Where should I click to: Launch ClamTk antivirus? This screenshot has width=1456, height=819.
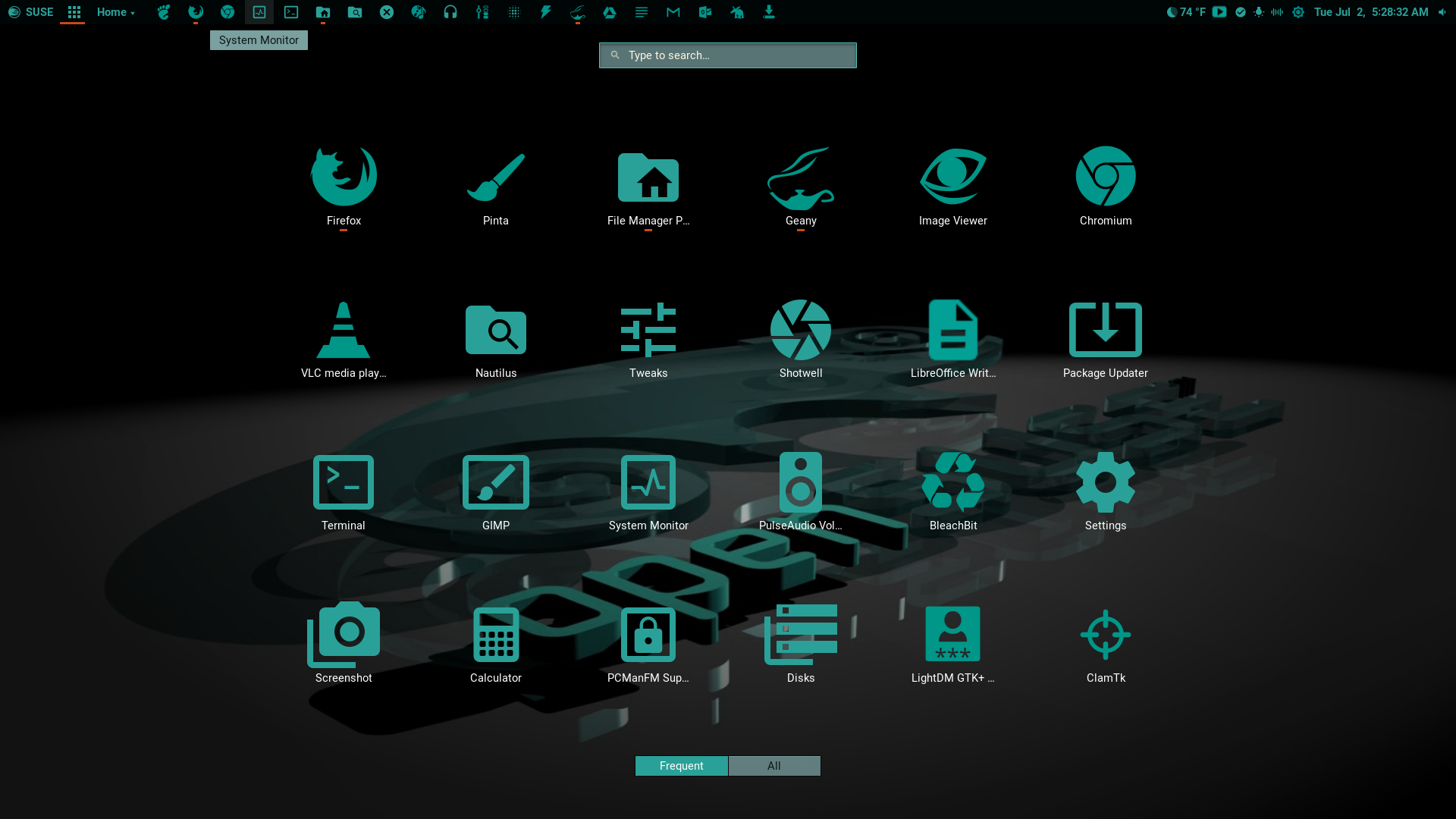point(1106,645)
